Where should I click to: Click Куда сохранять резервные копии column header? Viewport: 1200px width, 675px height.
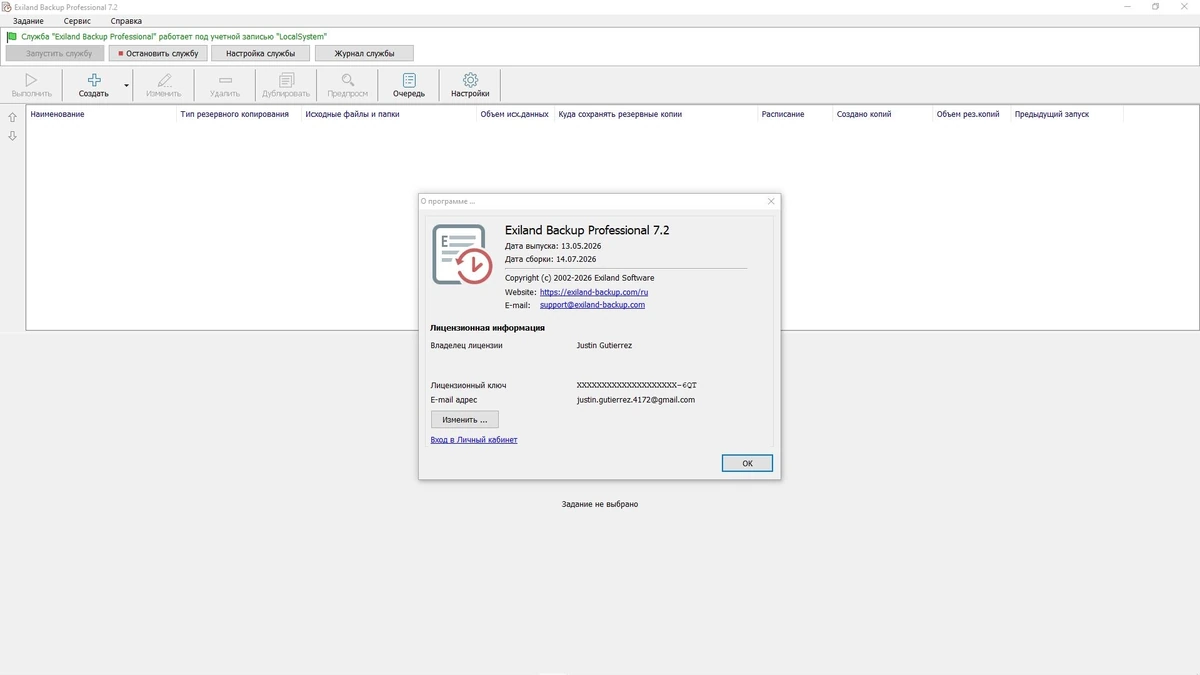656,114
